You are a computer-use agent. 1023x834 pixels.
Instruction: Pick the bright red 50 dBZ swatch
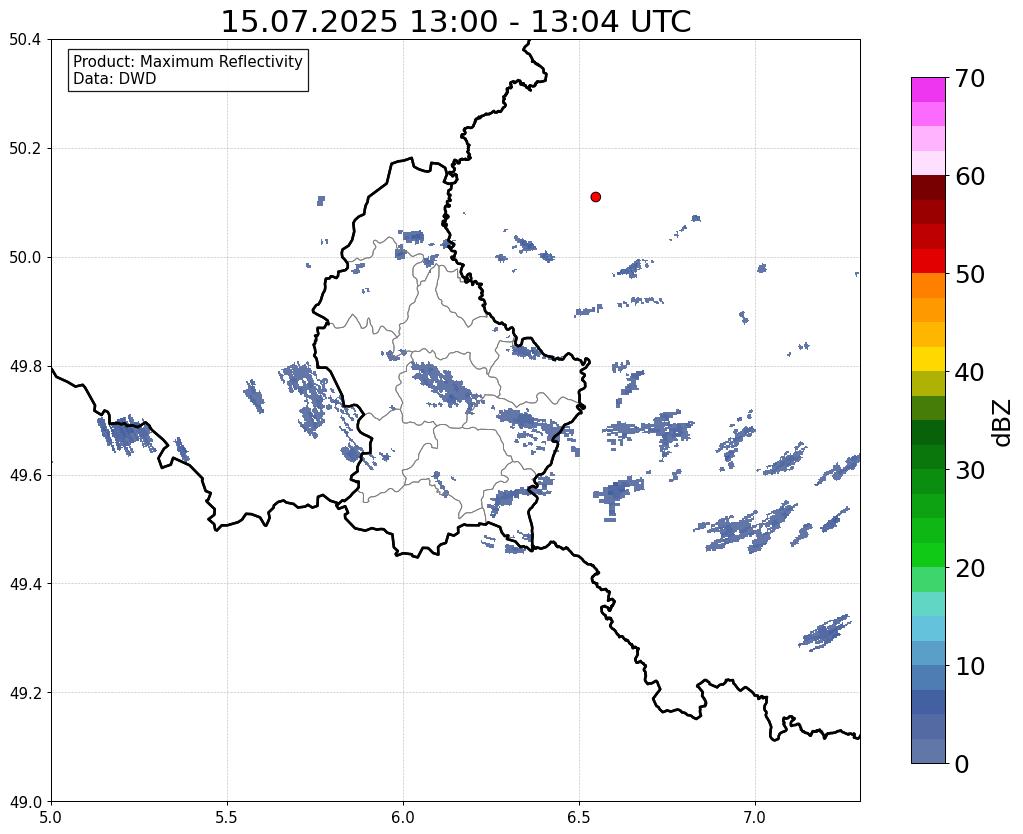[x=928, y=262]
